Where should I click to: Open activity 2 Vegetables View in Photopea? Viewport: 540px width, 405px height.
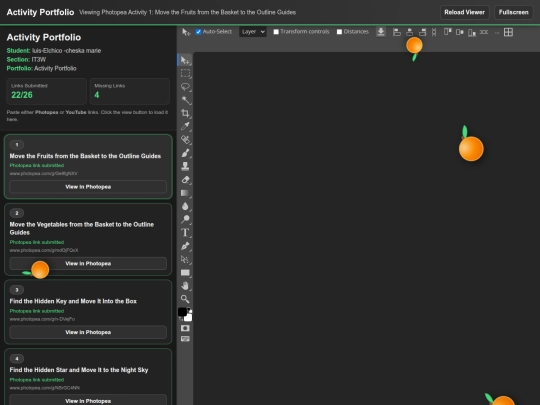point(88,263)
